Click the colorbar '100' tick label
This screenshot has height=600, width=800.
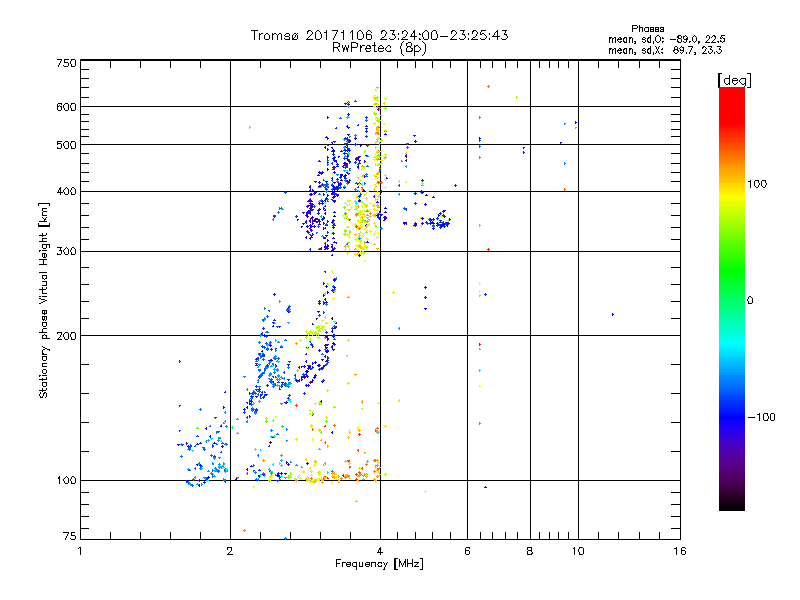757,184
